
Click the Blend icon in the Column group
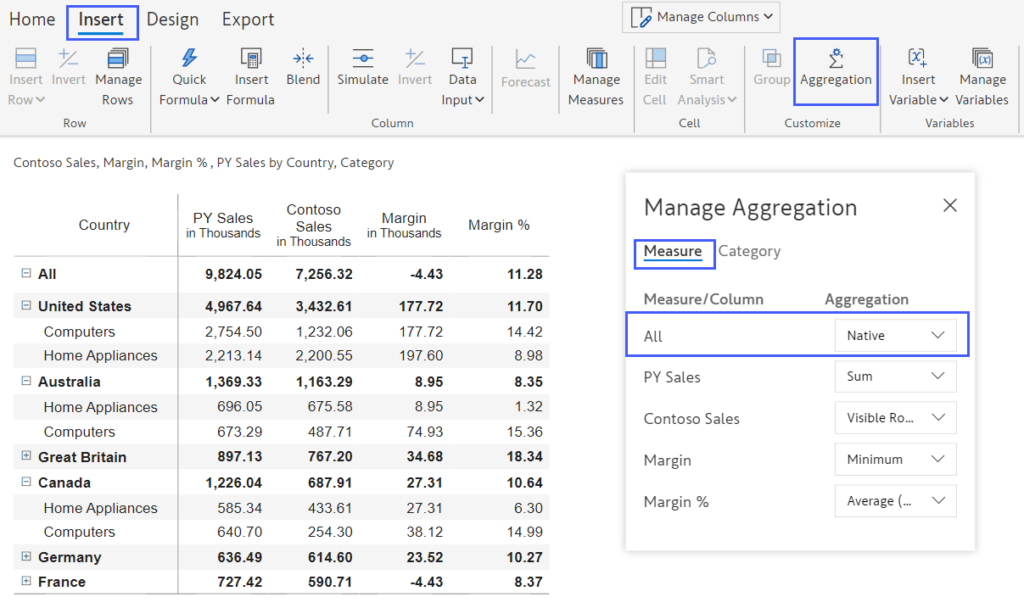click(303, 68)
